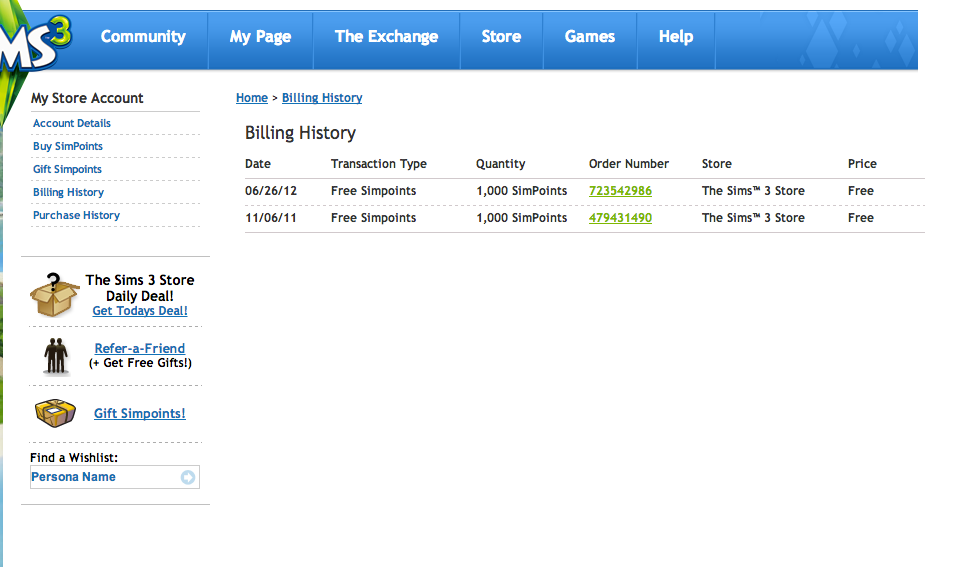This screenshot has height=567, width=953.
Task: Click the Transaction Type column header
Action: [x=379, y=164]
